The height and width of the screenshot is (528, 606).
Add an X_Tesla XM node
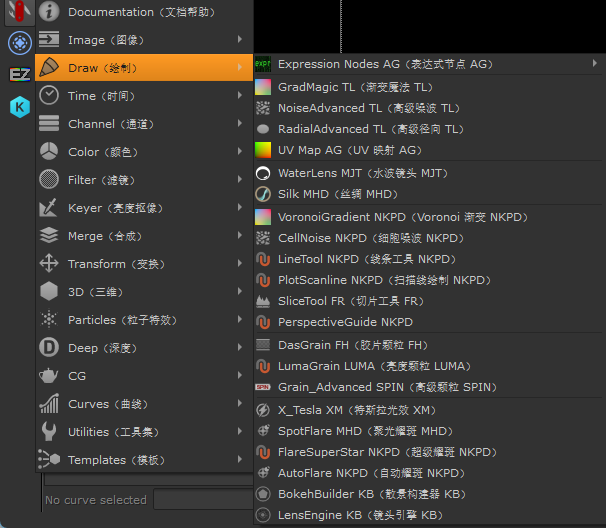[428, 410]
